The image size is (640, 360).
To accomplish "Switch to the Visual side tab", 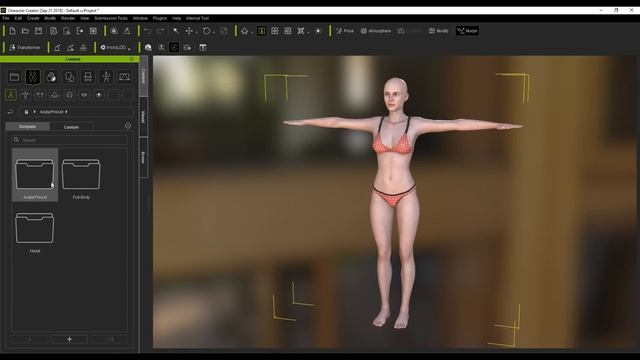I will click(143, 117).
